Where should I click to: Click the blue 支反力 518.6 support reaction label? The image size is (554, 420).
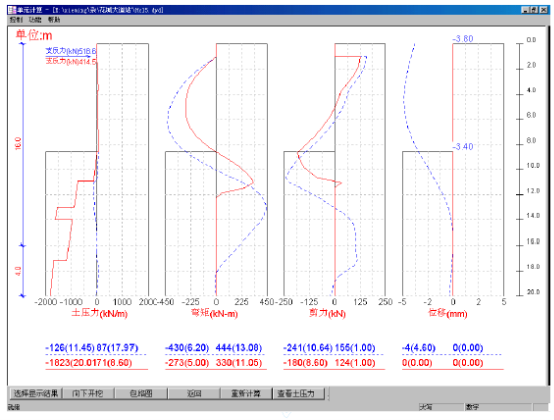[x=71, y=51]
